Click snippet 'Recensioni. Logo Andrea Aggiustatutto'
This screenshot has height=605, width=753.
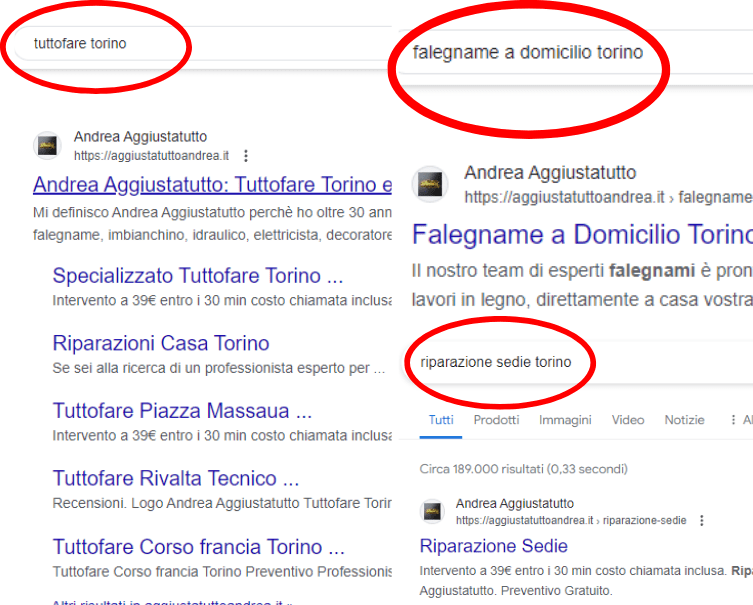point(222,503)
